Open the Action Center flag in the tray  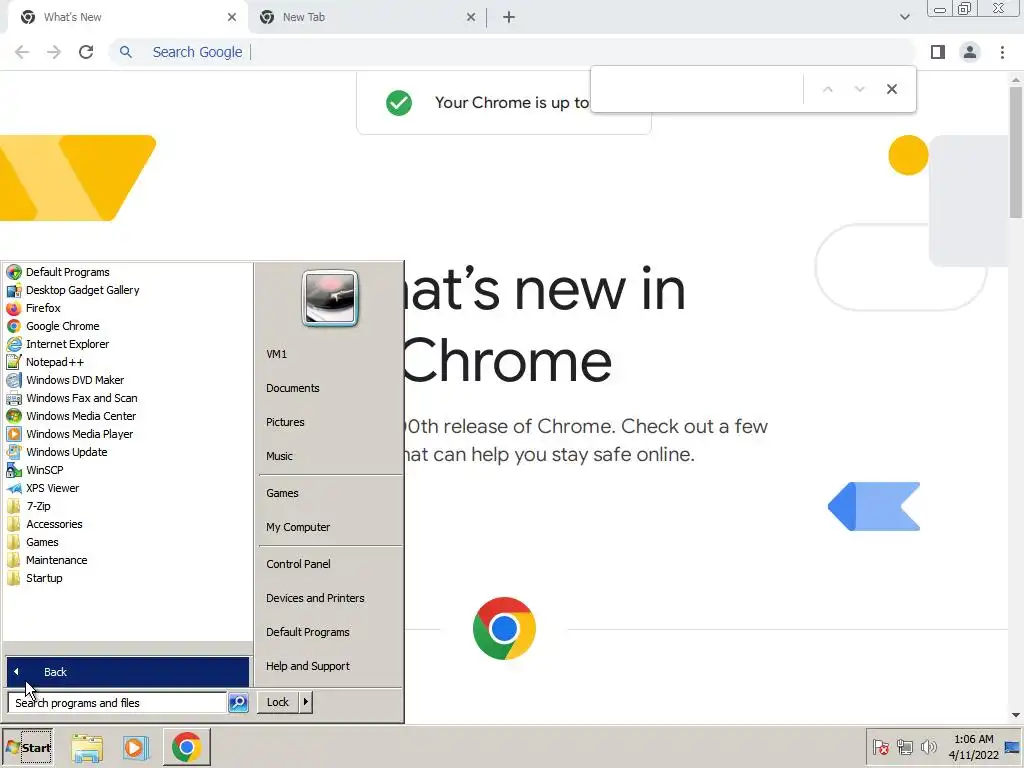[880, 746]
